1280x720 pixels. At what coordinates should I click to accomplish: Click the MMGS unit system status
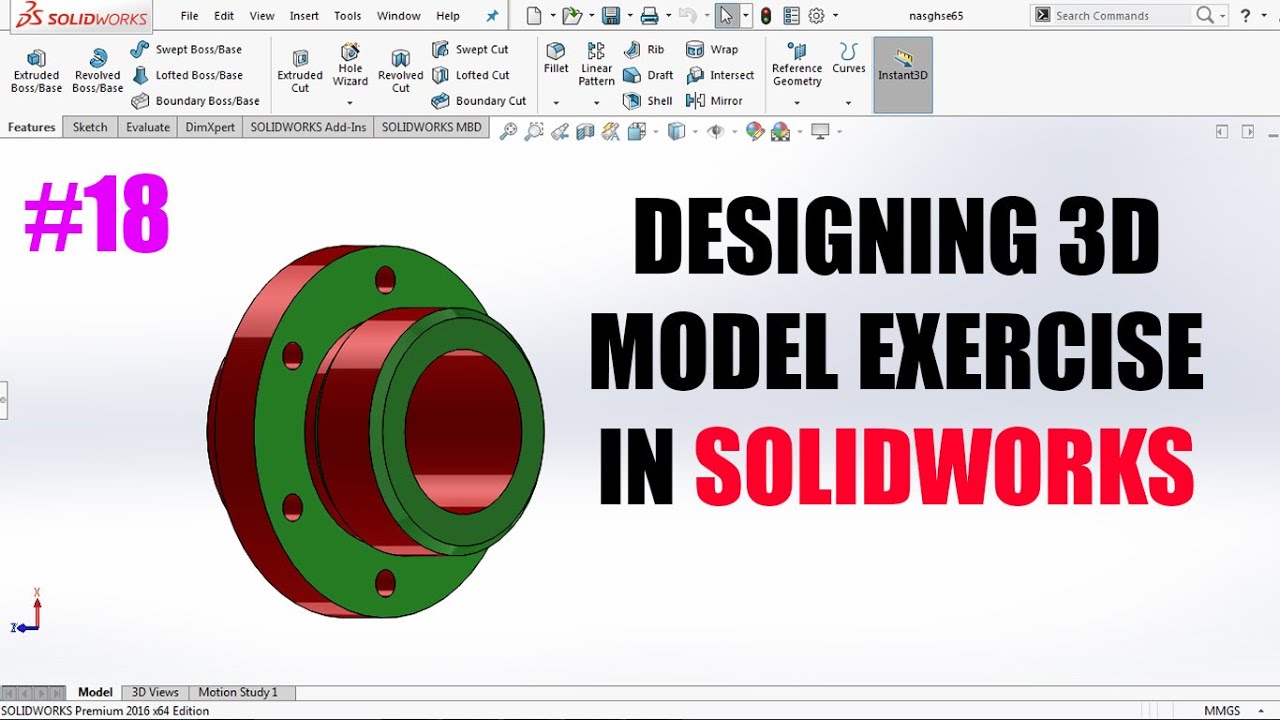coord(1222,711)
